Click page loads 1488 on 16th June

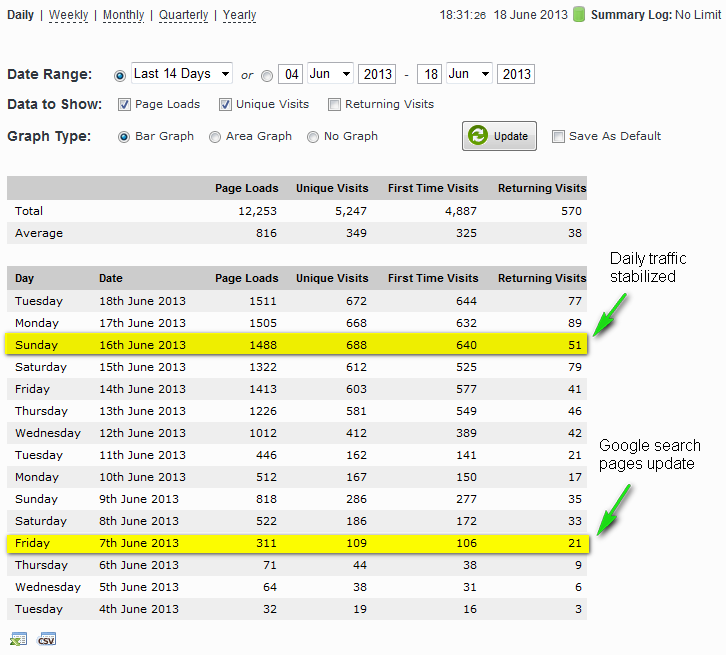pyautogui.click(x=263, y=345)
